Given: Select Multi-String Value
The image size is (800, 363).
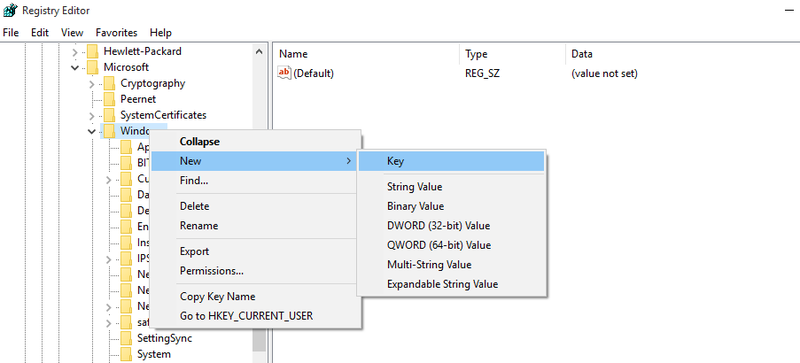Looking at the screenshot, I should 452,264.
